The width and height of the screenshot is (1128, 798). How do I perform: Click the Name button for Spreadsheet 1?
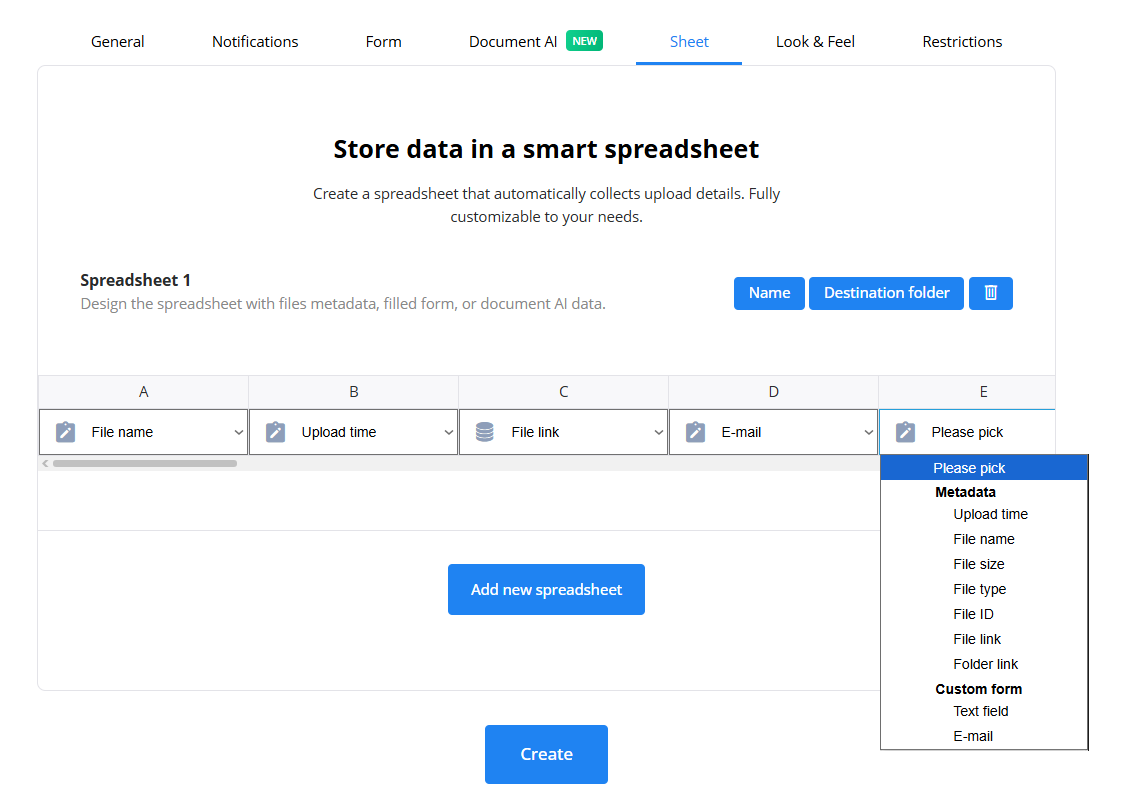pos(769,293)
